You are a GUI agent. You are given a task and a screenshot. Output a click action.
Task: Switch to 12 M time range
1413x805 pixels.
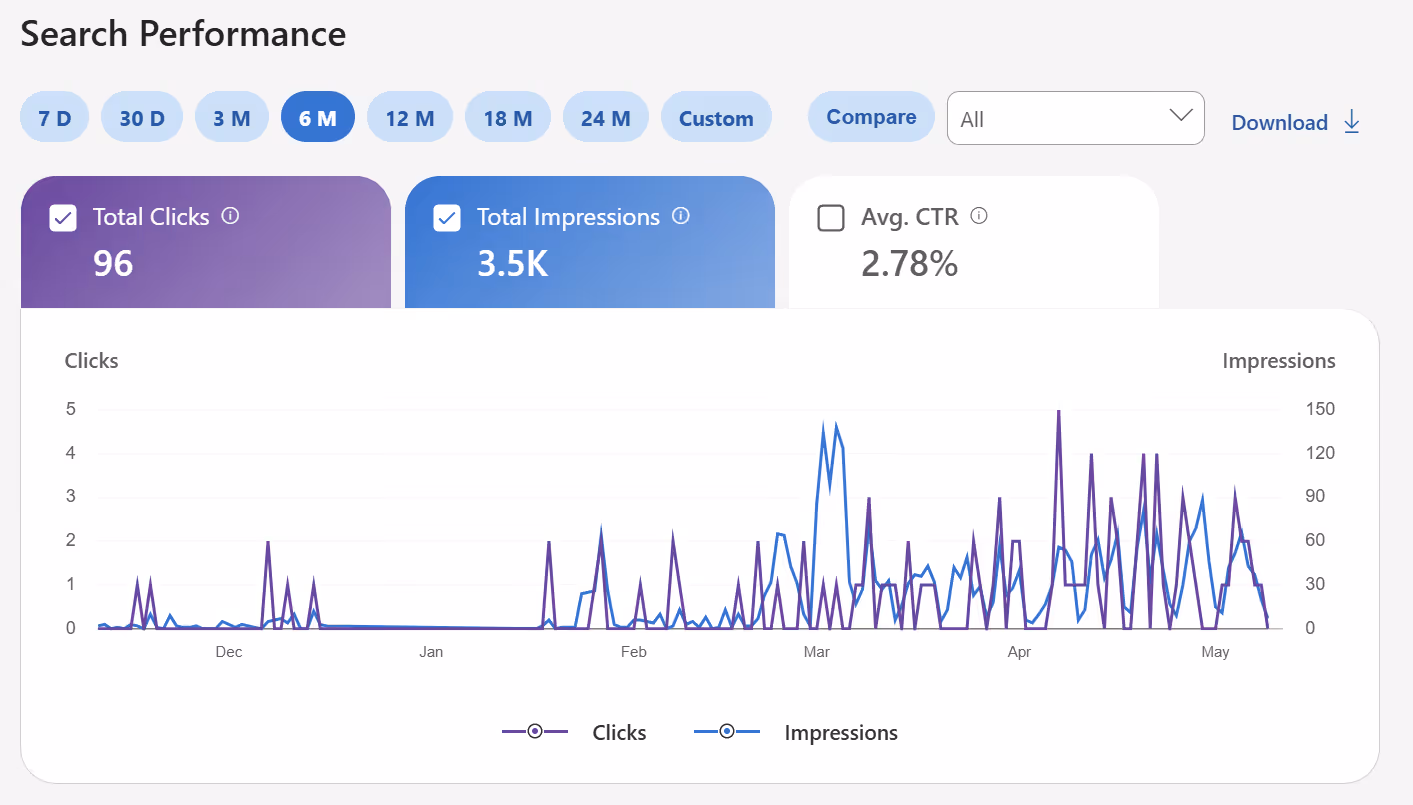(x=410, y=118)
